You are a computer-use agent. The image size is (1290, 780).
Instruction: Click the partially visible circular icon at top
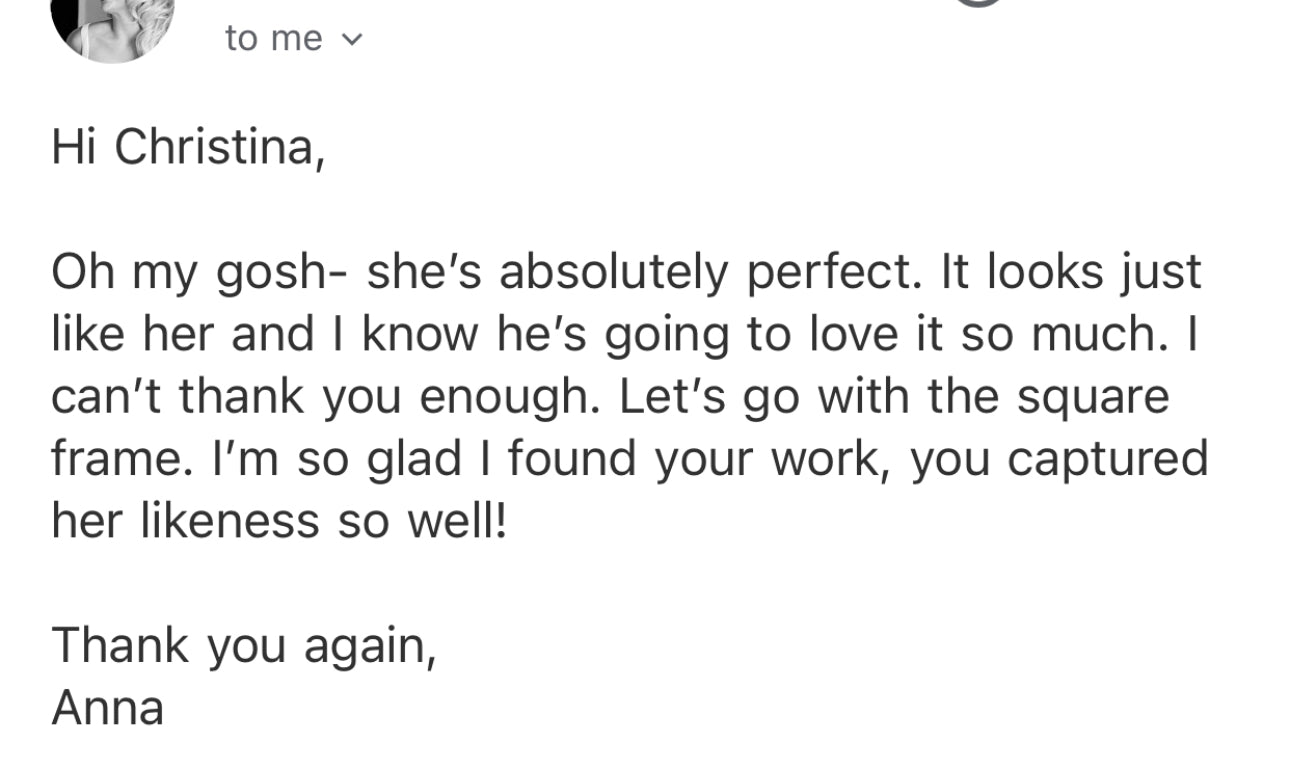coord(978,3)
